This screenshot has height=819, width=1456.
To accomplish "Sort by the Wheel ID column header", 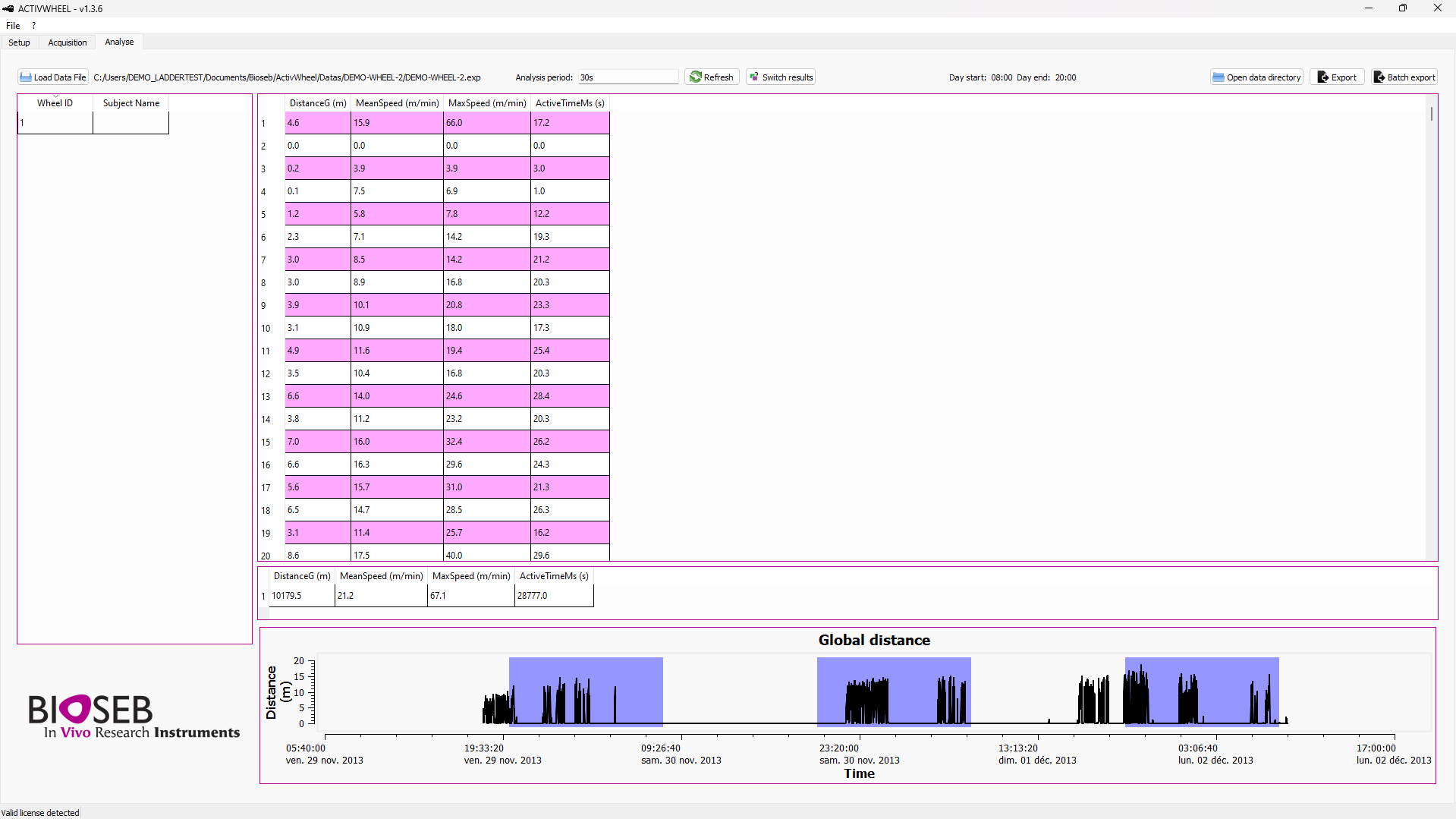I will (x=55, y=103).
